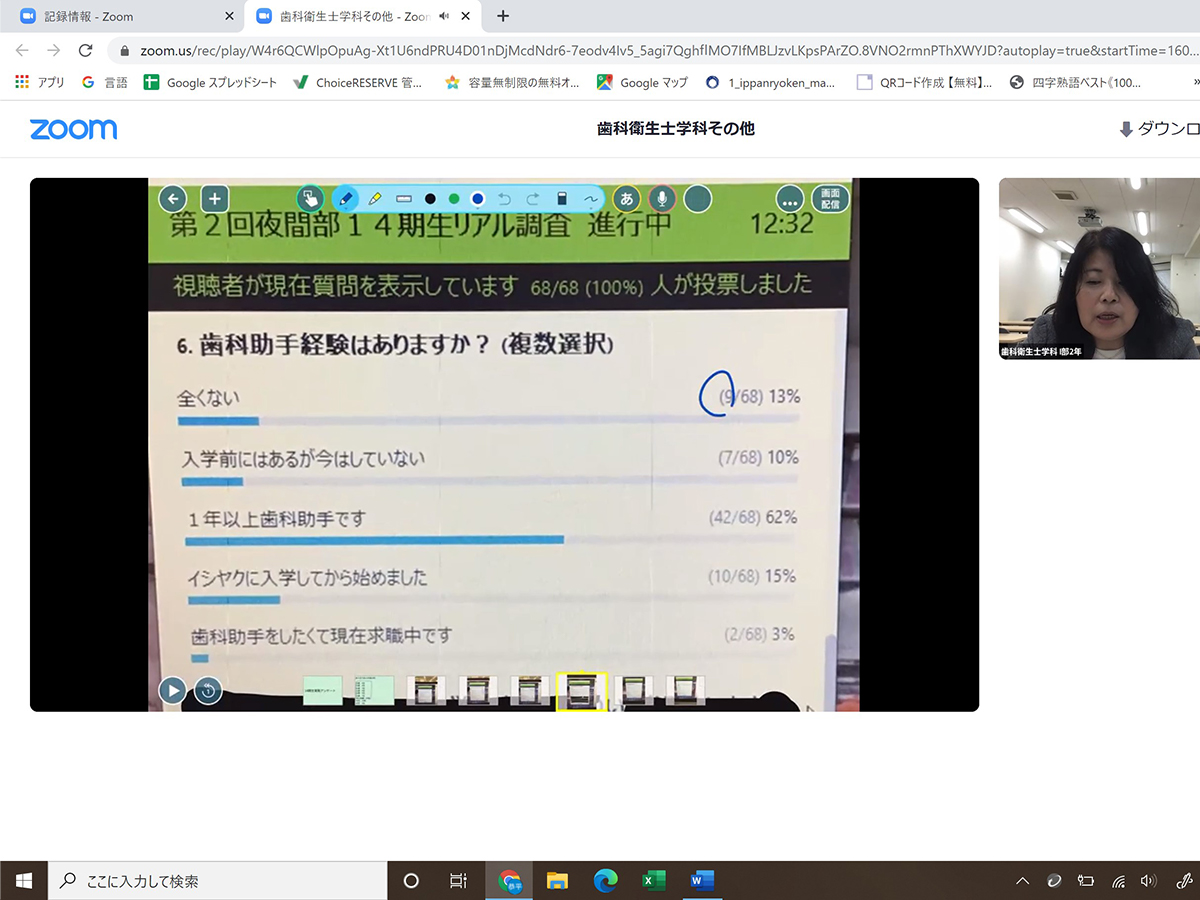1200x900 pixels.
Task: Open the first green slide thumbnail
Action: click(322, 690)
